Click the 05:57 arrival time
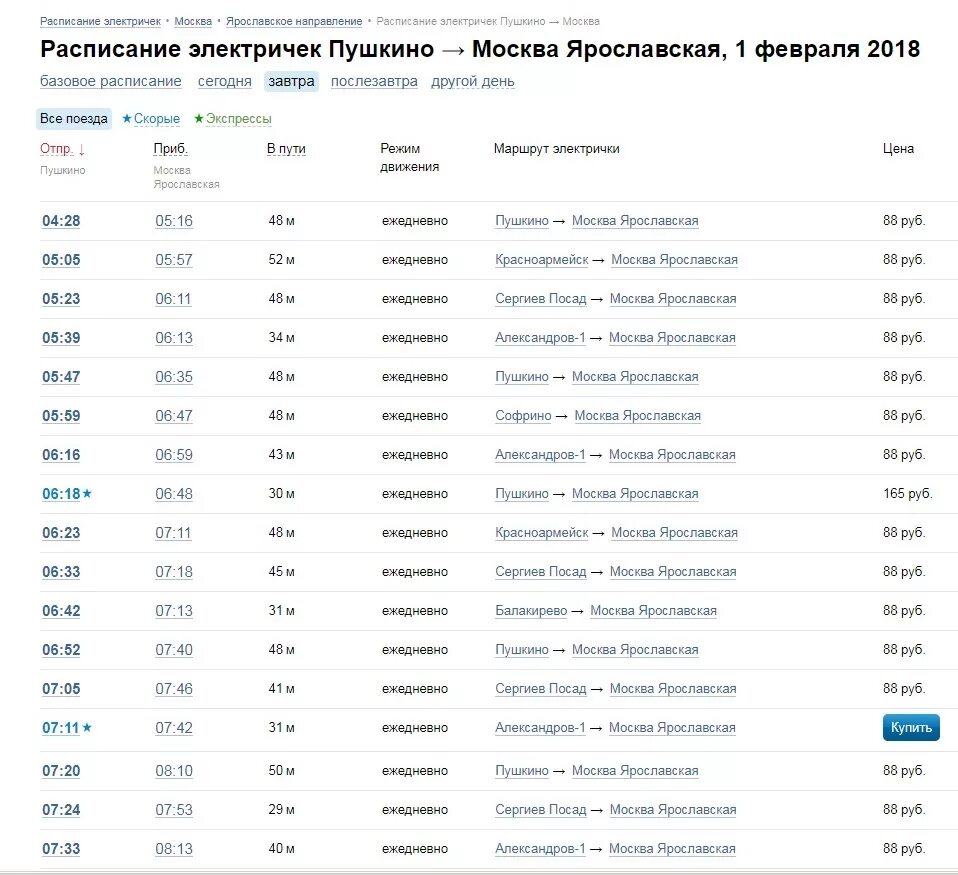Screen dimensions: 958x875 coord(174,260)
